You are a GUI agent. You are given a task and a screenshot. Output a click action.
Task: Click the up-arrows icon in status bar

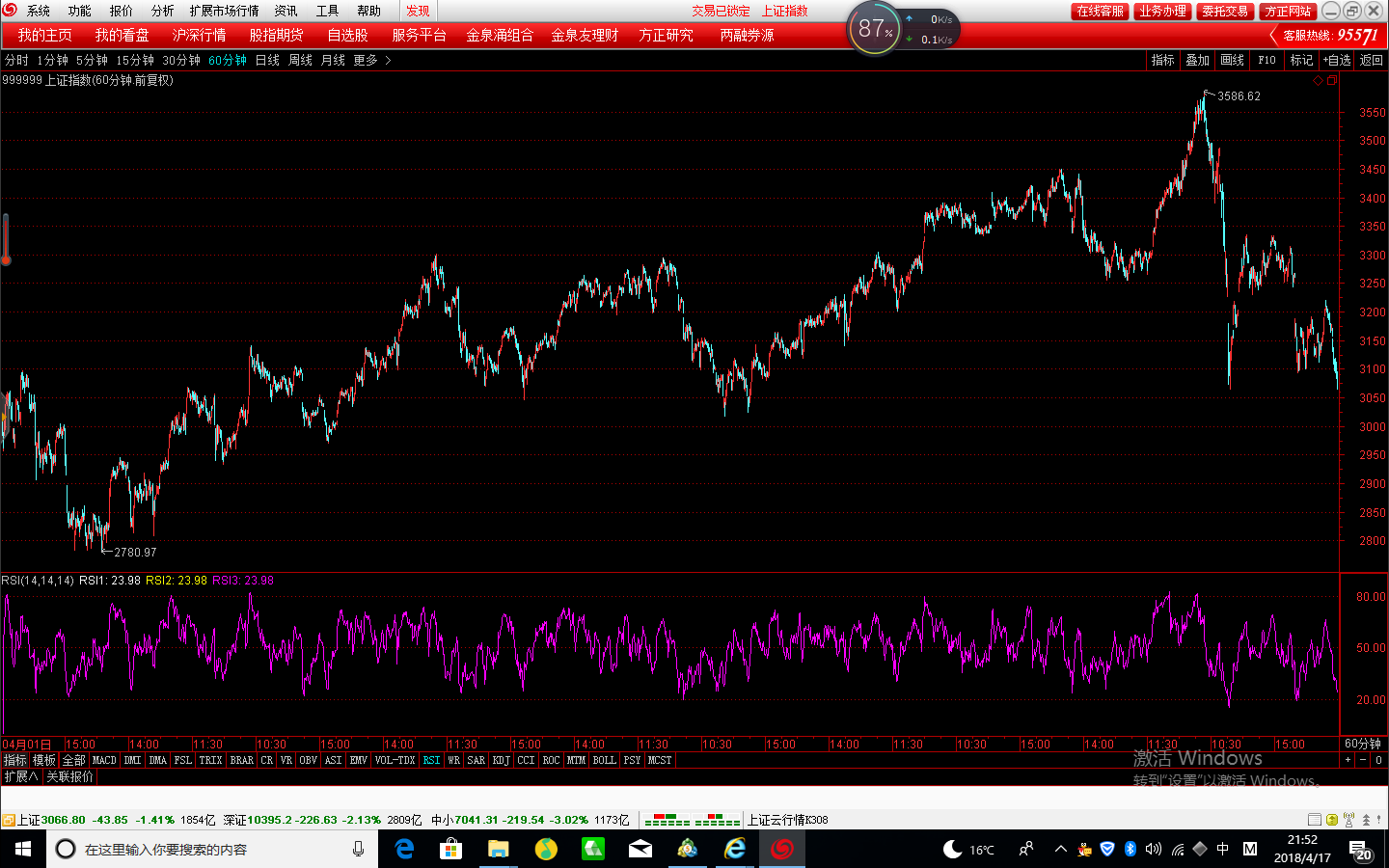pyautogui.click(x=1366, y=820)
